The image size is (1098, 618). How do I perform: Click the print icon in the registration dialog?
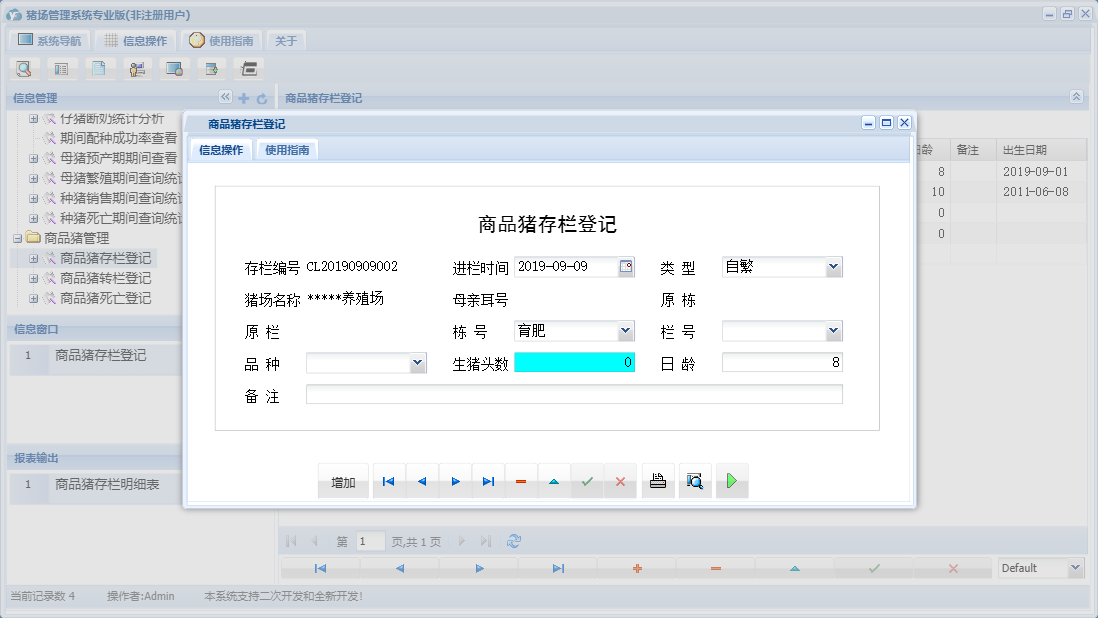[657, 481]
